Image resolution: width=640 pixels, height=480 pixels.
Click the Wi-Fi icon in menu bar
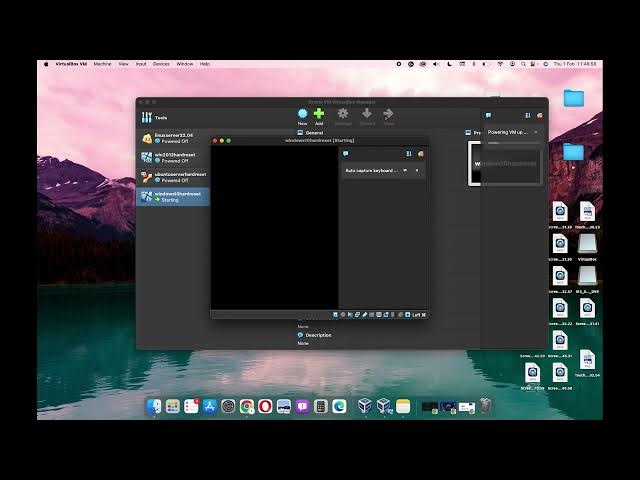(500, 64)
